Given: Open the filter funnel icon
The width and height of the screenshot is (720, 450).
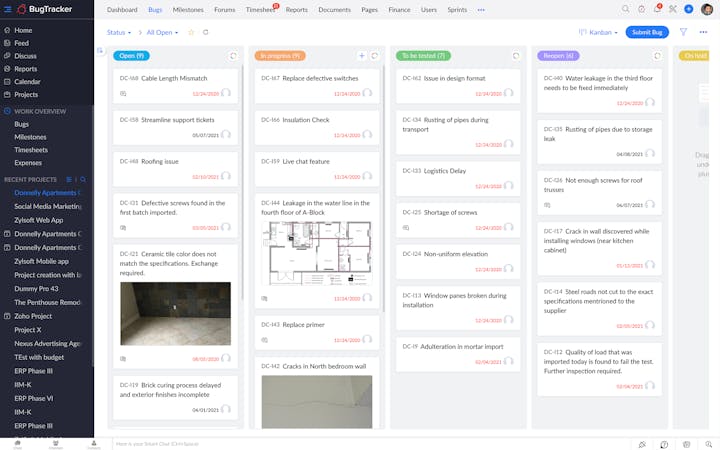Looking at the screenshot, I should coord(683,32).
